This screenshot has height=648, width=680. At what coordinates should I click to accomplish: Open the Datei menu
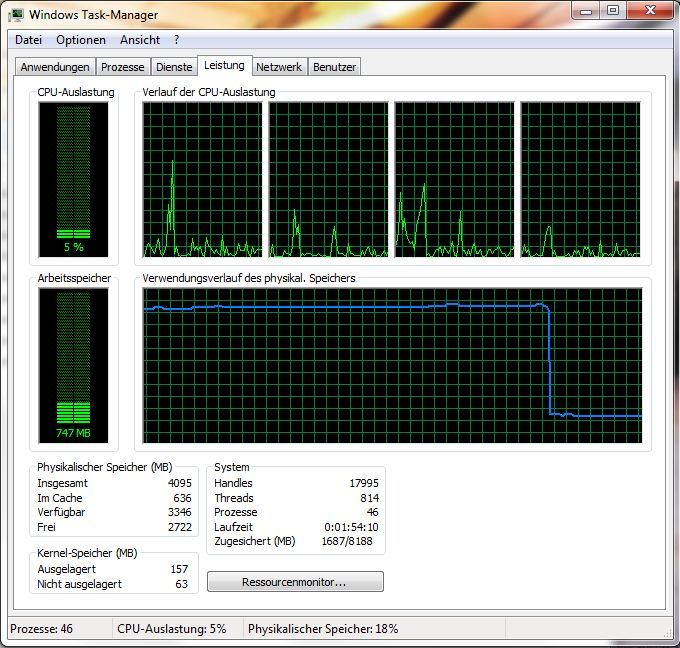click(x=28, y=40)
